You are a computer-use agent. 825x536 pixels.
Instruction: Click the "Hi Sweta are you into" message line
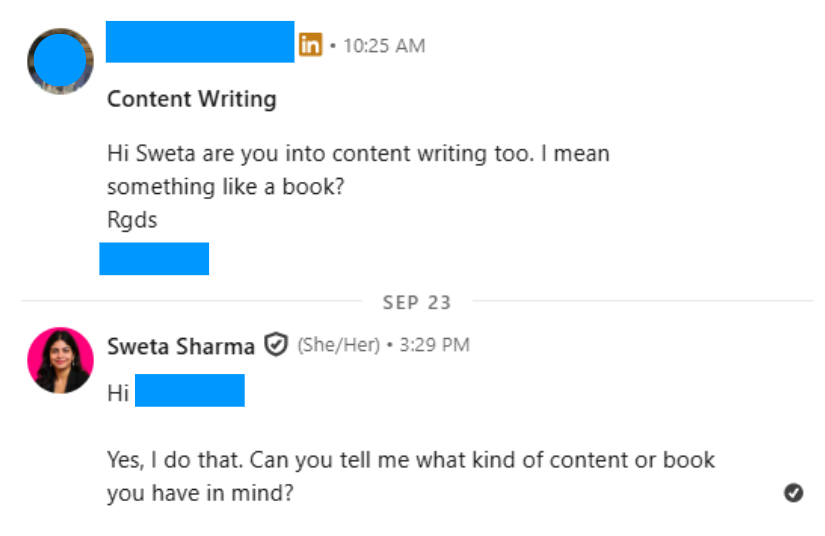[358, 154]
